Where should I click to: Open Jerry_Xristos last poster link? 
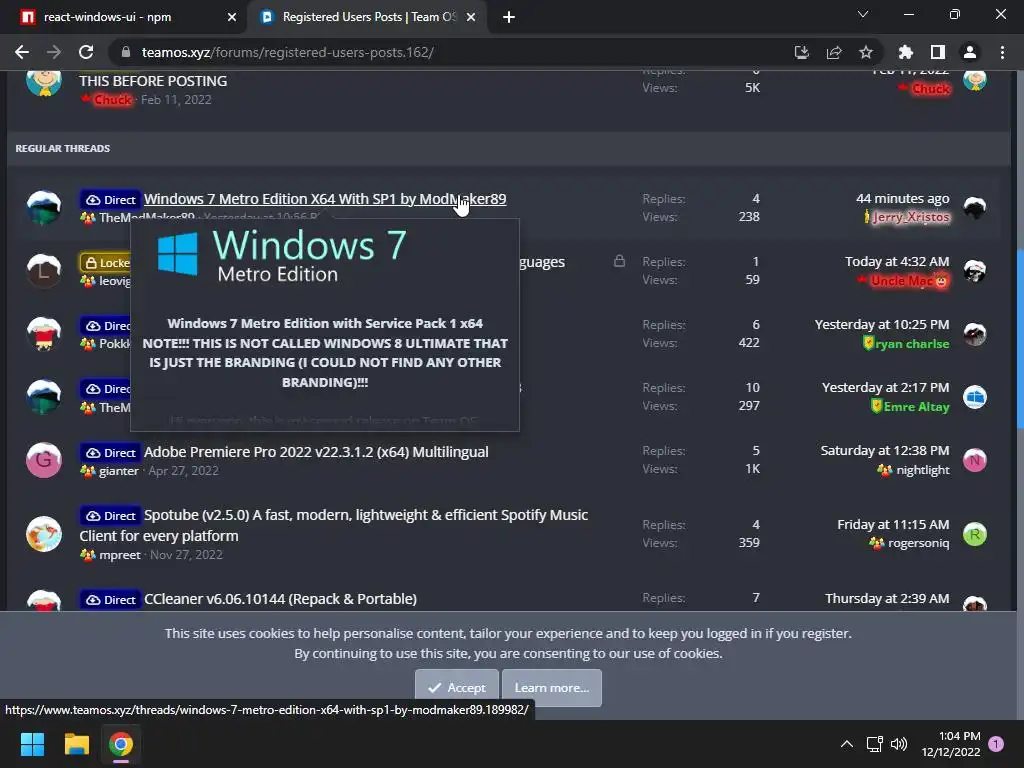point(910,217)
